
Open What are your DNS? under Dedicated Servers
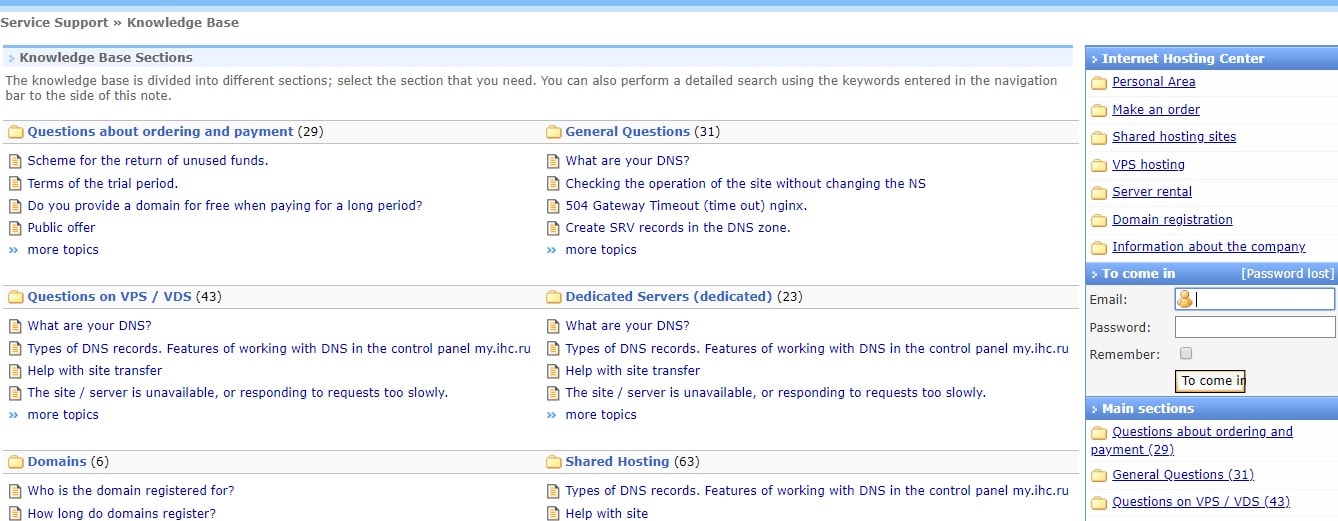627,326
